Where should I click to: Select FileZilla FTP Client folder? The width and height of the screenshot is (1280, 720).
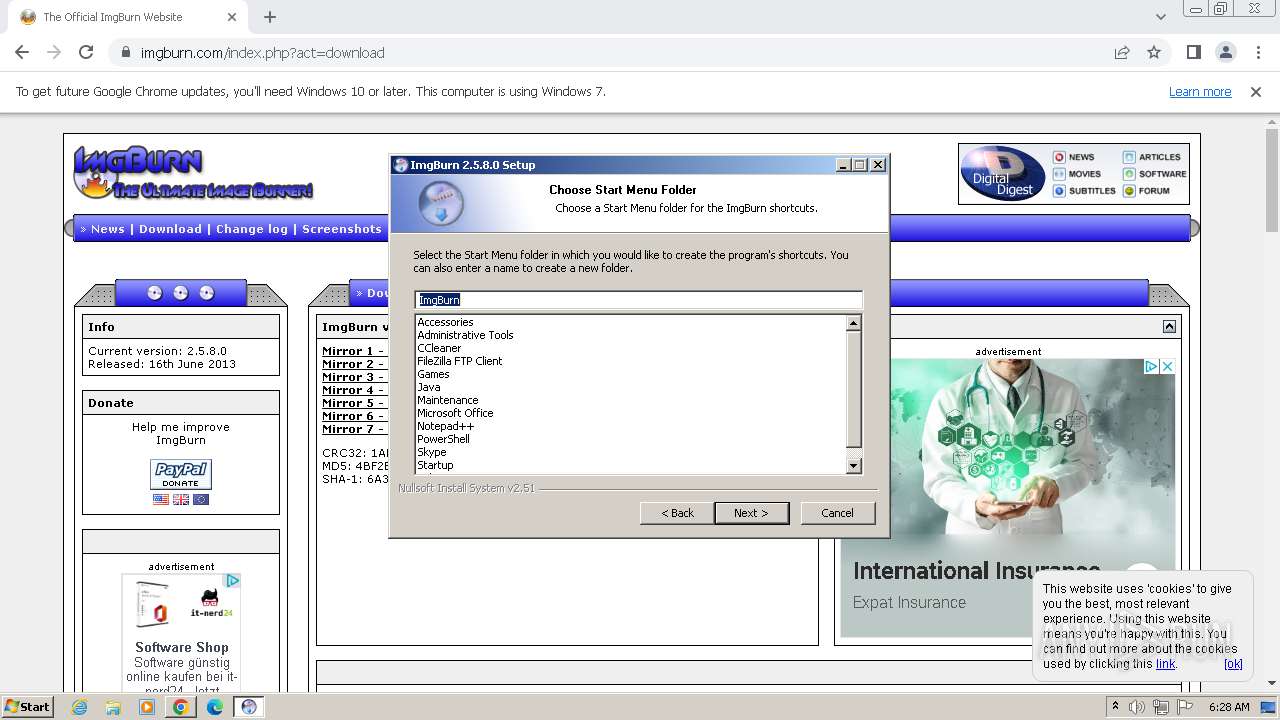point(460,361)
